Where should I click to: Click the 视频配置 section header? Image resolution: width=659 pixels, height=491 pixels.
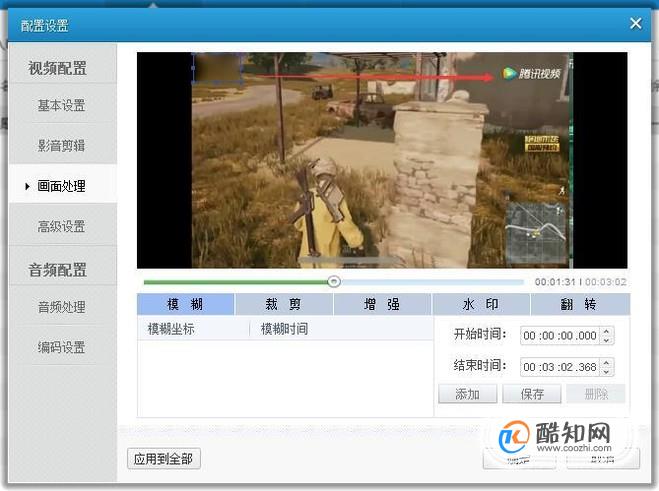coord(58,67)
